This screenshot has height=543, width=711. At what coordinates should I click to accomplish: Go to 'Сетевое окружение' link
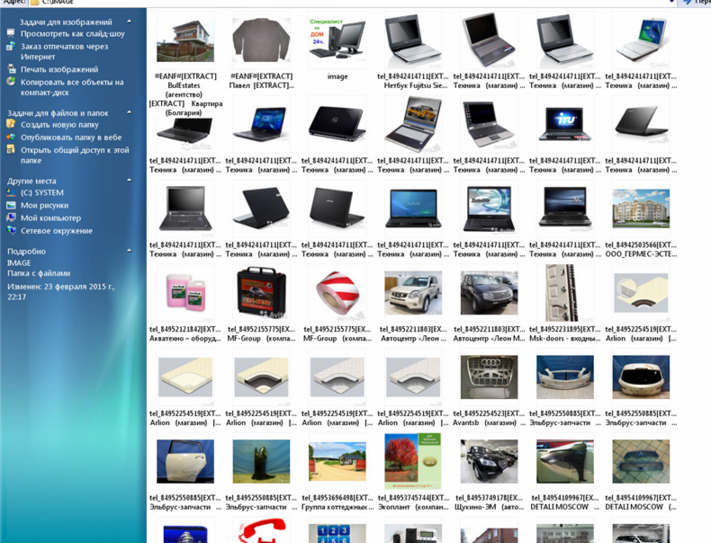coord(57,231)
